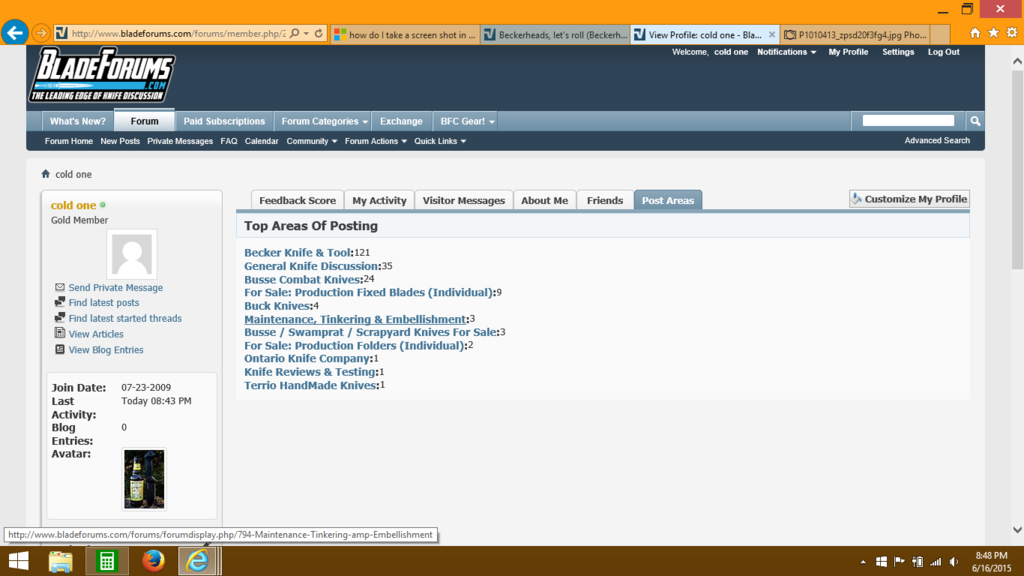Launch Firefox from the taskbar
Screen dimensions: 1024x576
[153, 561]
